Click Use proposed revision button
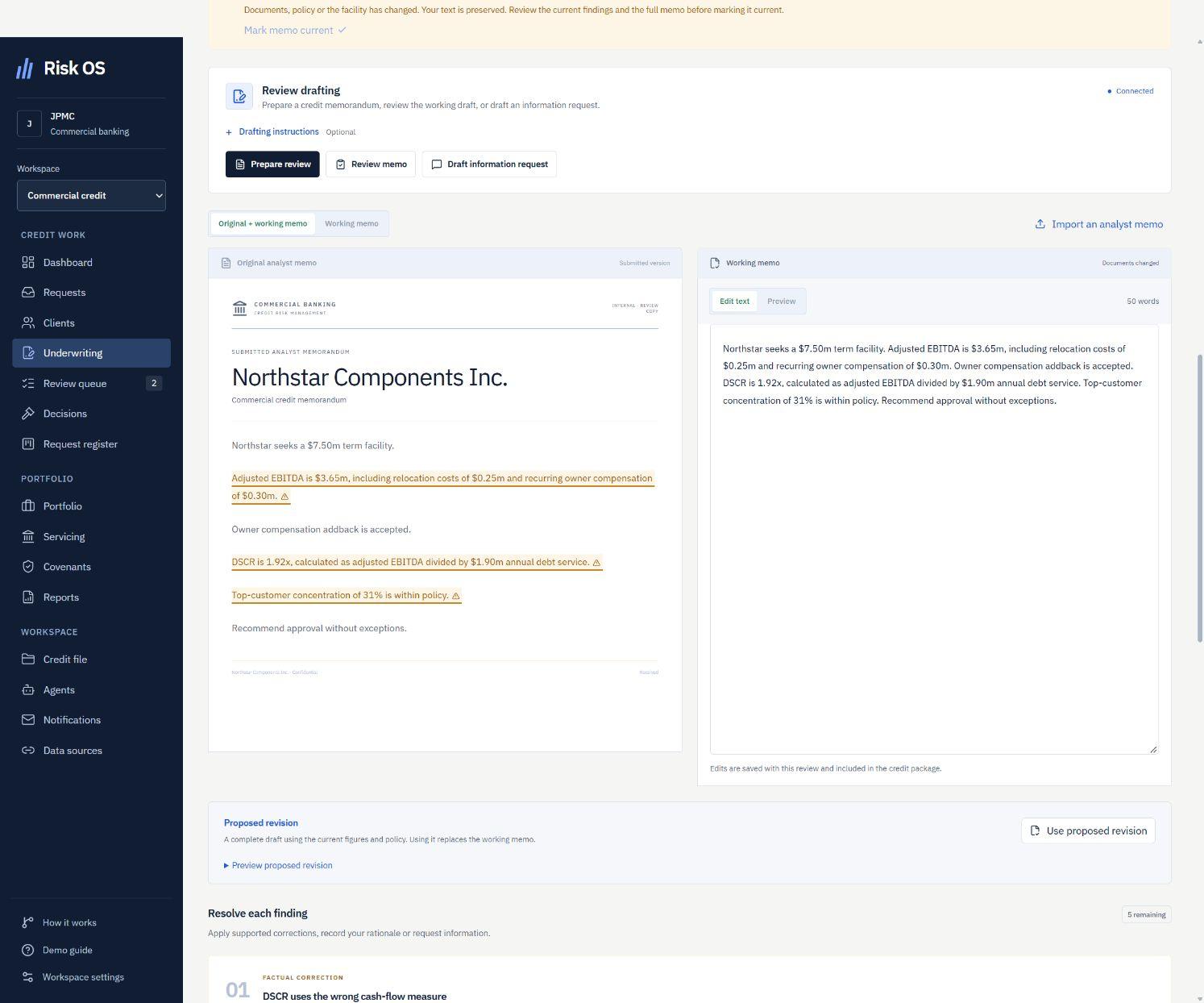1204x1003 pixels. [x=1088, y=831]
